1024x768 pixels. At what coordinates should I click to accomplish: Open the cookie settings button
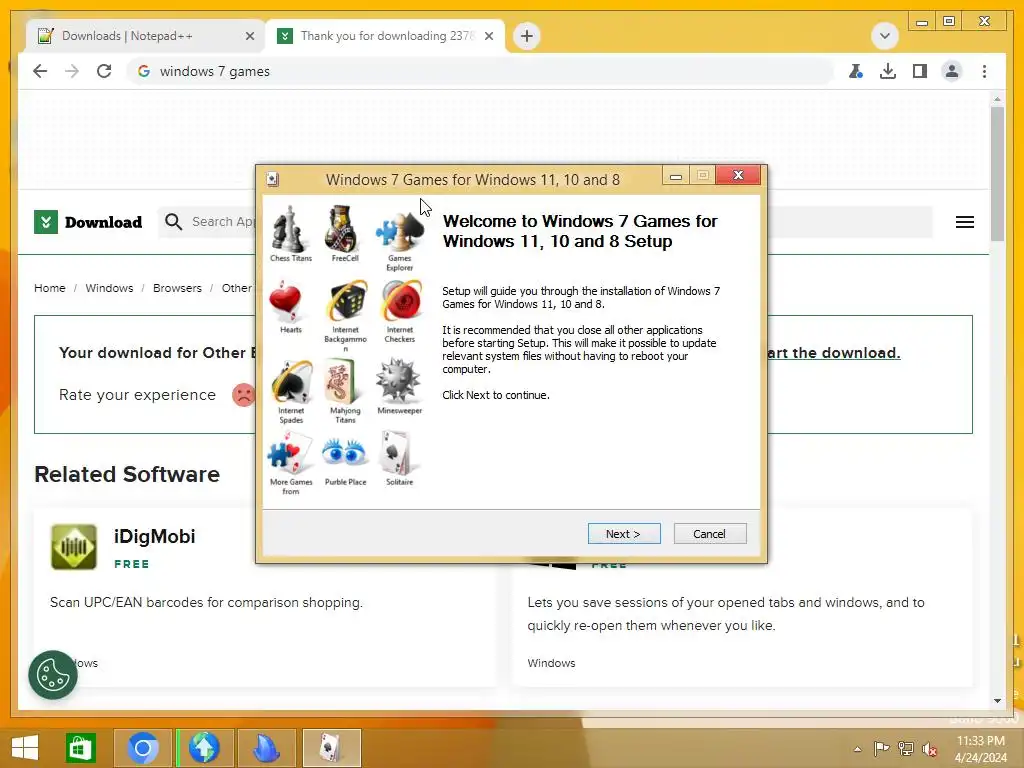tap(53, 675)
